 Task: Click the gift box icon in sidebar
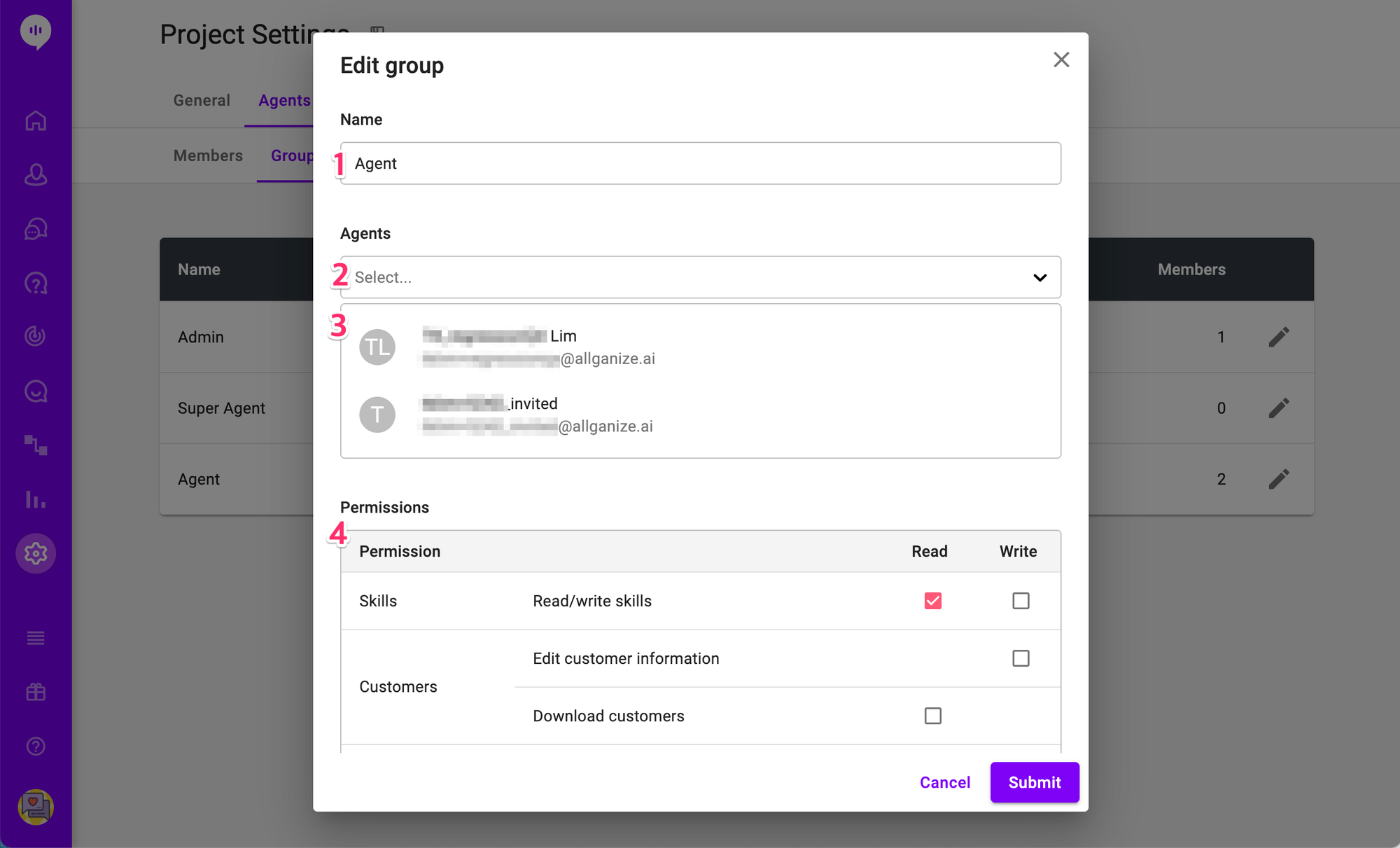pyautogui.click(x=36, y=692)
